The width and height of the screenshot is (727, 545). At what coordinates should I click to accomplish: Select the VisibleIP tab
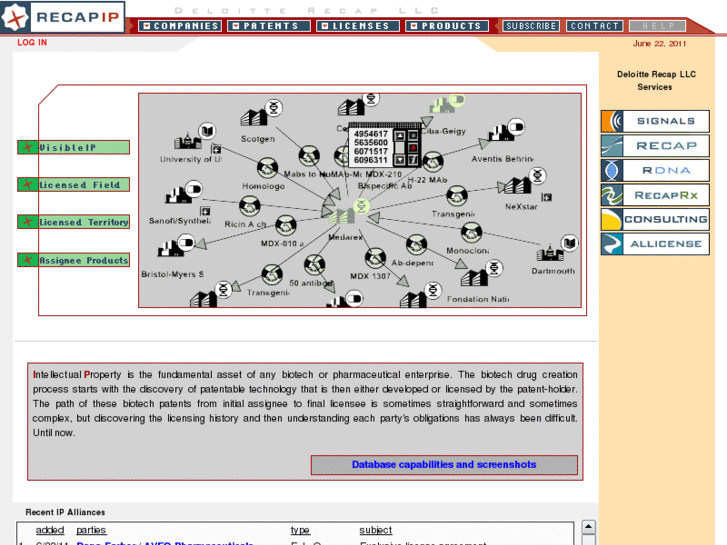(x=73, y=147)
